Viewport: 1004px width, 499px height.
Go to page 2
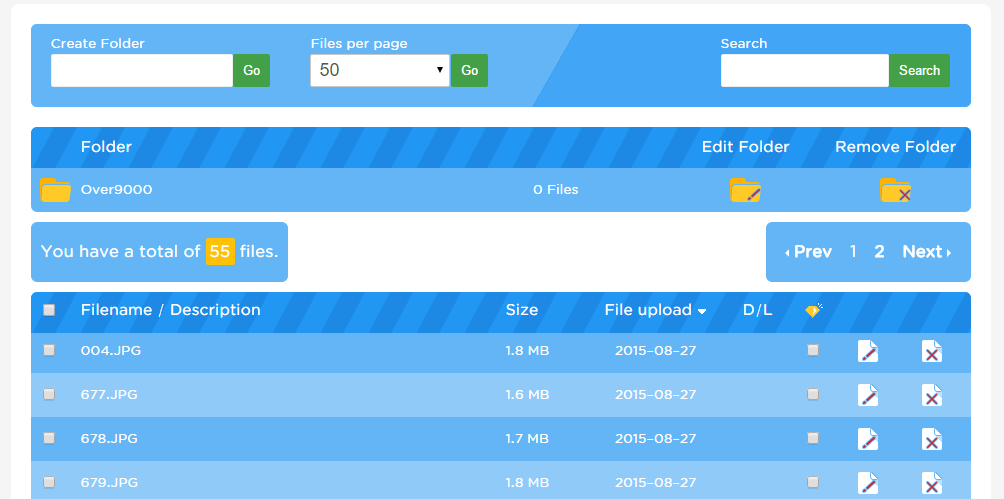(x=879, y=252)
